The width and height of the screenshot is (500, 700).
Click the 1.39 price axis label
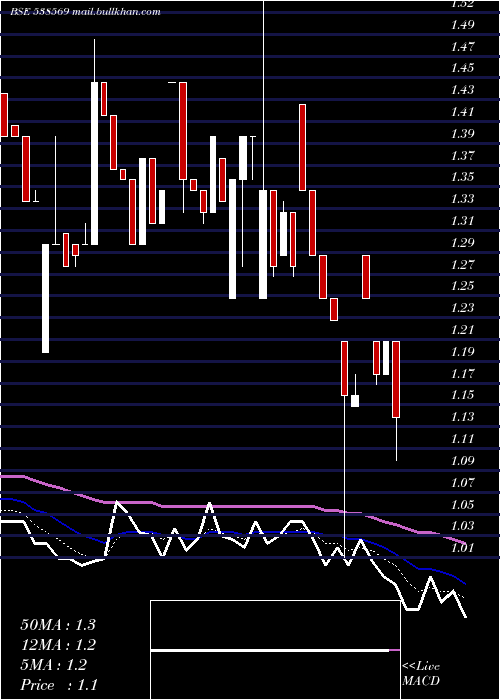462,134
